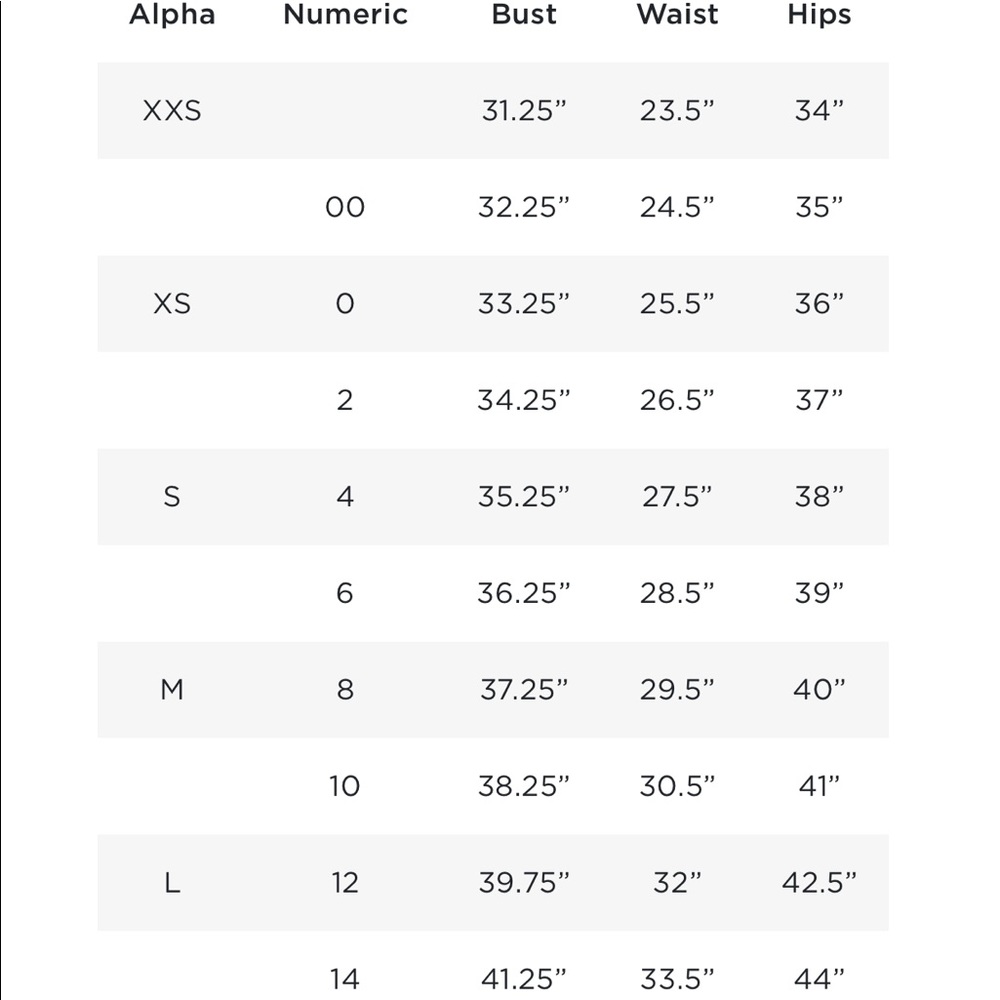Click the Hips column header
This screenshot has width=1000, height=1000.
click(x=819, y=14)
